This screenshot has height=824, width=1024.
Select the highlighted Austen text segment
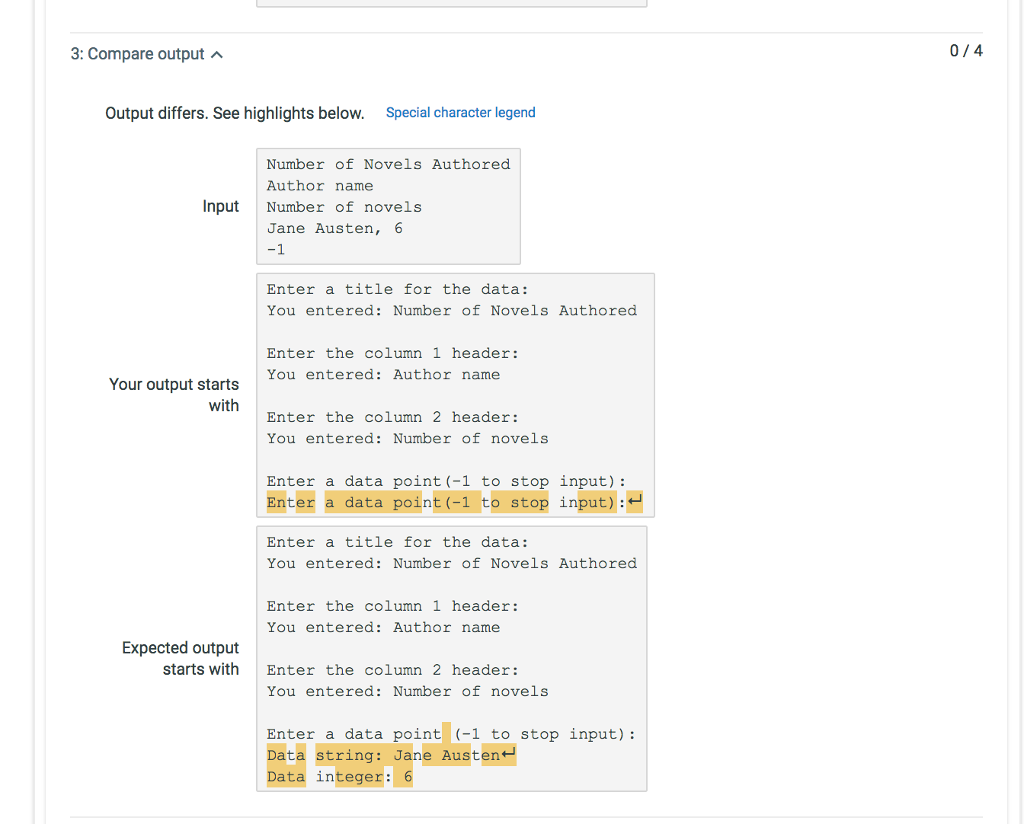pyautogui.click(x=472, y=755)
